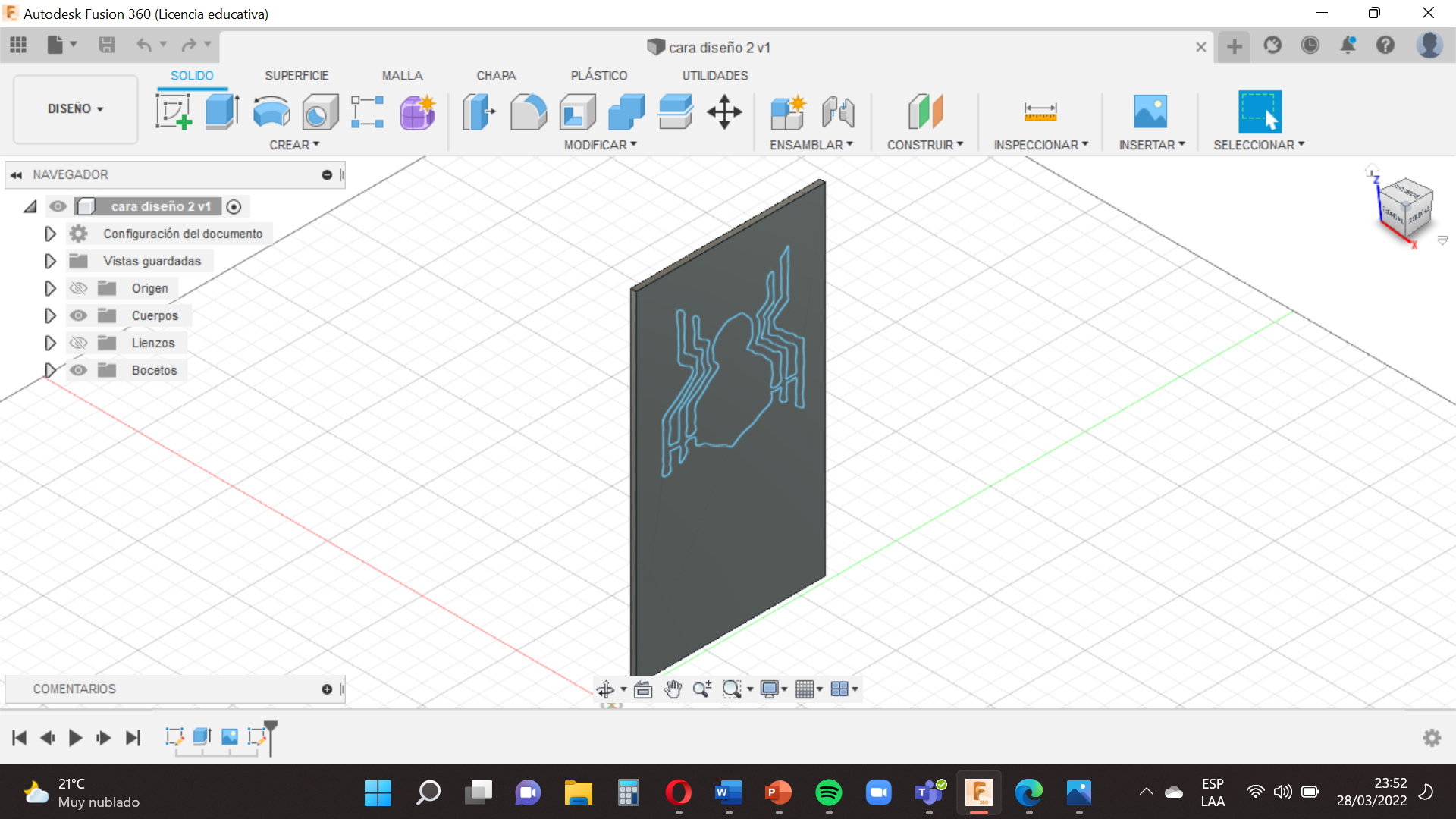Screen dimensions: 1456x819
Task: Open Microsoft Word from the taskbar
Action: (x=729, y=792)
